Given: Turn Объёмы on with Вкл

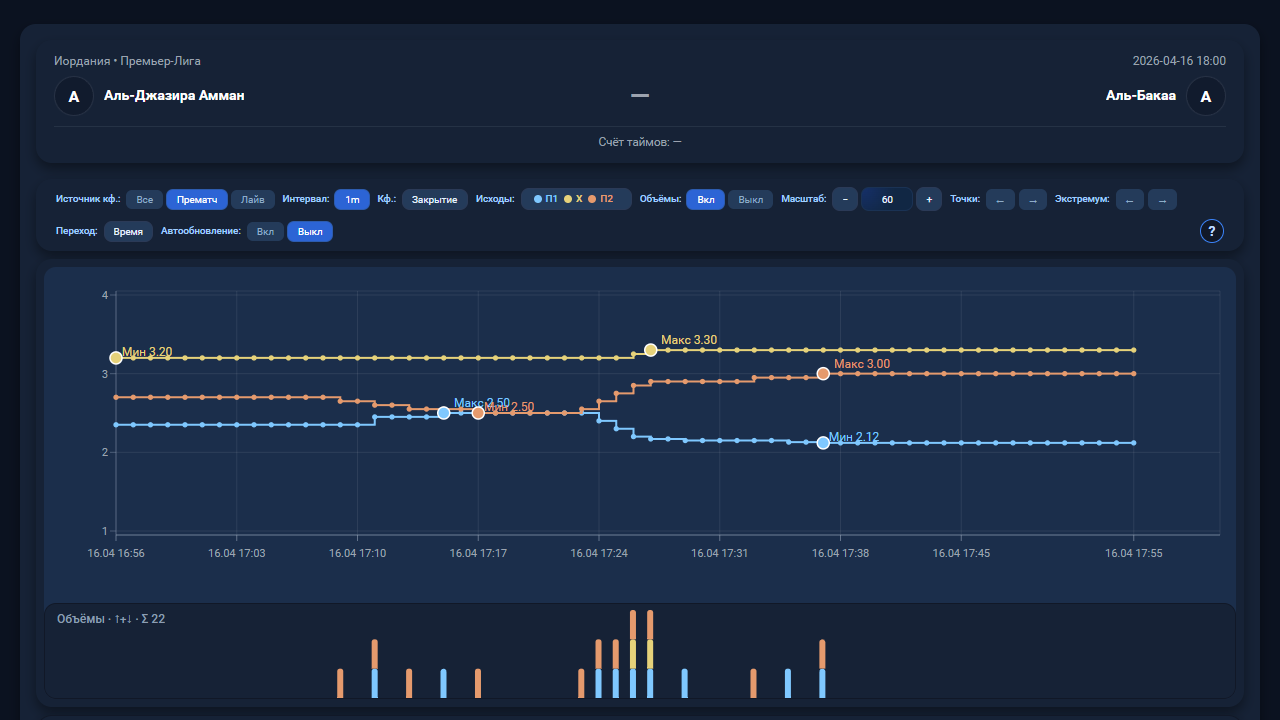Looking at the screenshot, I should [706, 200].
